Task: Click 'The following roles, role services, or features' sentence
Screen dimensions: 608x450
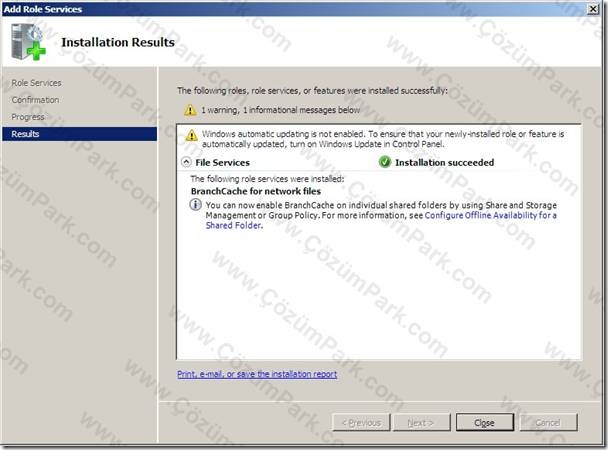Action: click(313, 91)
